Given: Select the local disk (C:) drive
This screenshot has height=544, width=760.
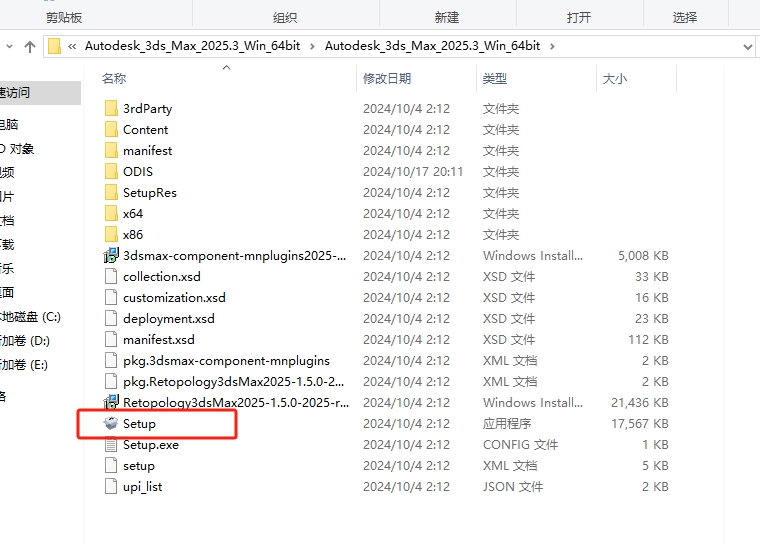Looking at the screenshot, I should coord(31,317).
